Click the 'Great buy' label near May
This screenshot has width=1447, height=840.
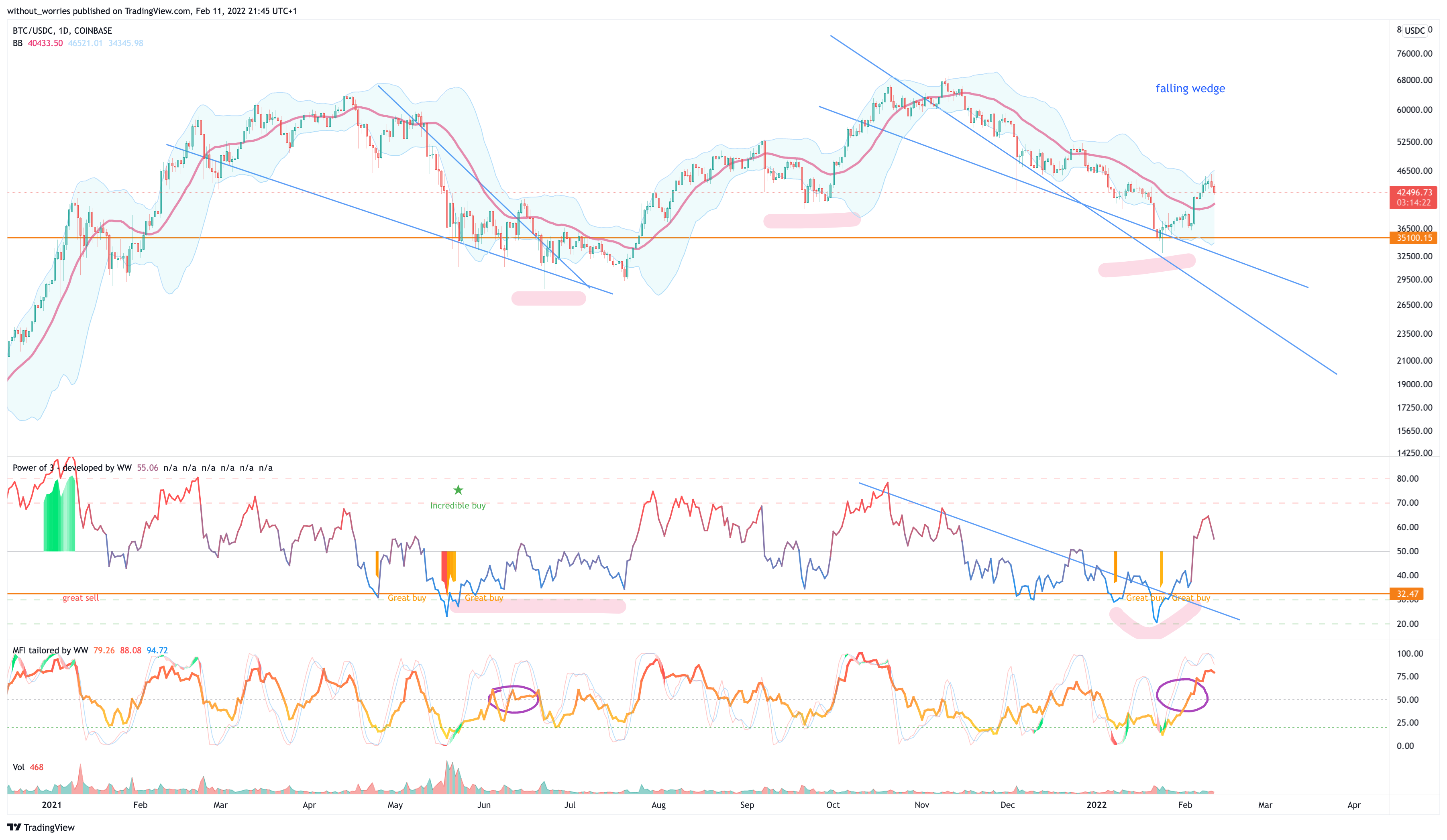[407, 598]
